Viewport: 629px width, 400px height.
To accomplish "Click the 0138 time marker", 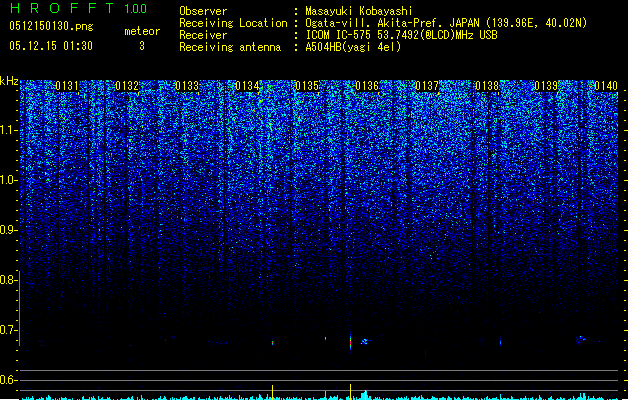I will click(x=487, y=86).
